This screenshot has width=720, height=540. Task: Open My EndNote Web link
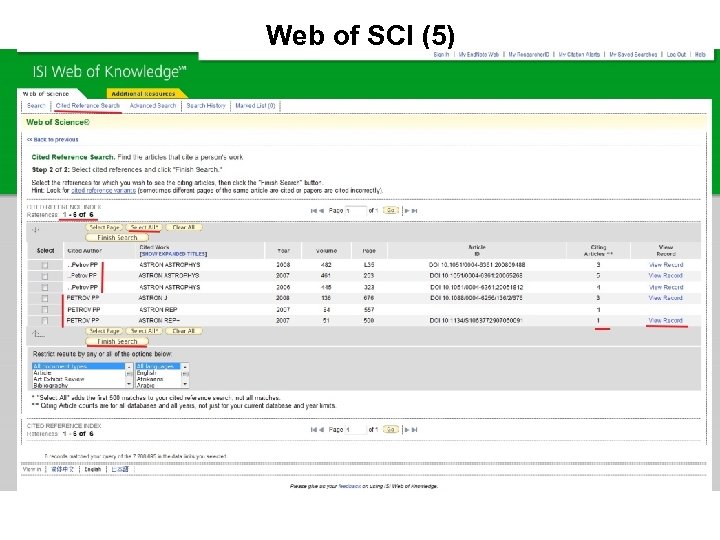tap(478, 55)
